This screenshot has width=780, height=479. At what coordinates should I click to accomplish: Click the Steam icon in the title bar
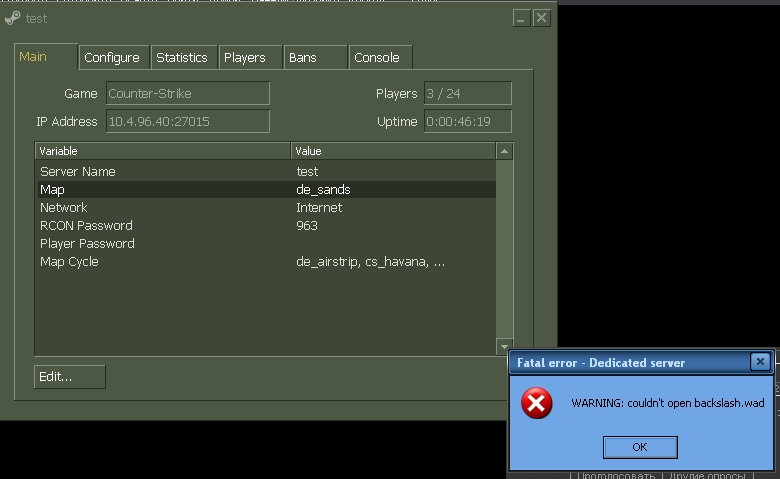tap(12, 18)
